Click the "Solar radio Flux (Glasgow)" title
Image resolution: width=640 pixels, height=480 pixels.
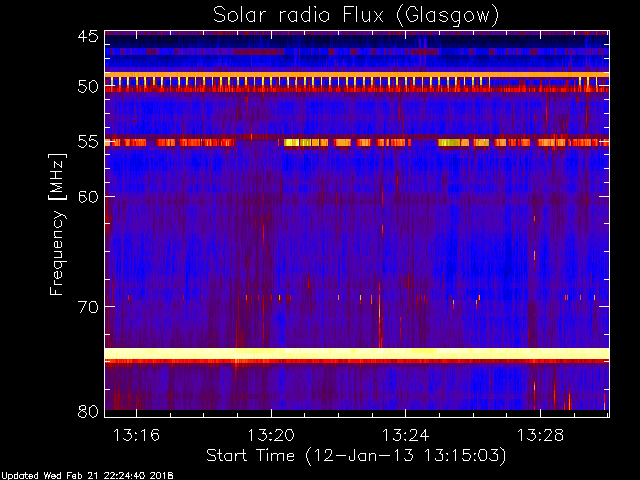tap(356, 16)
